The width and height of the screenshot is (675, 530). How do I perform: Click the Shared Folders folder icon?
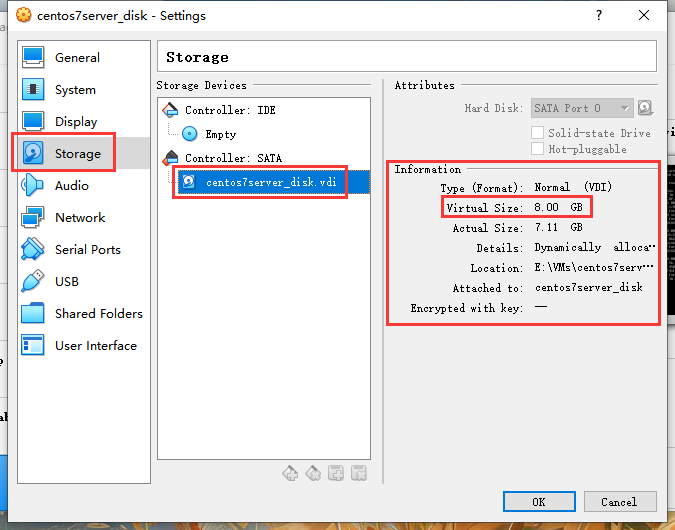pos(33,313)
